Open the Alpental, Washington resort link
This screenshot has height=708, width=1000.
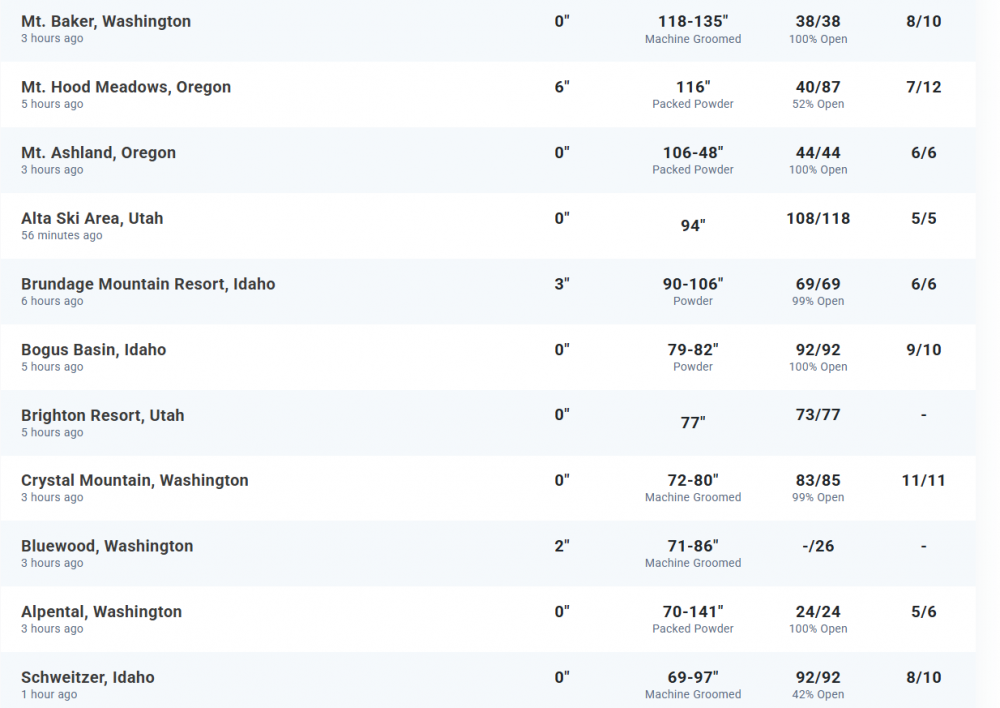pos(101,612)
